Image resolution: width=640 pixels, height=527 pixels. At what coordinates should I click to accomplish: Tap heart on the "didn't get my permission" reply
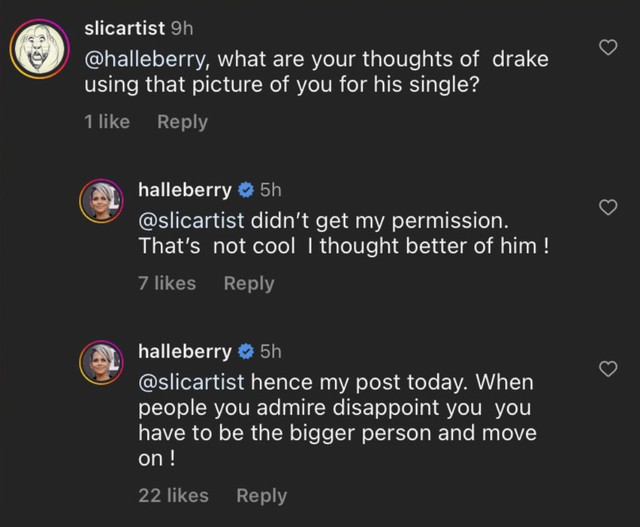point(607,207)
